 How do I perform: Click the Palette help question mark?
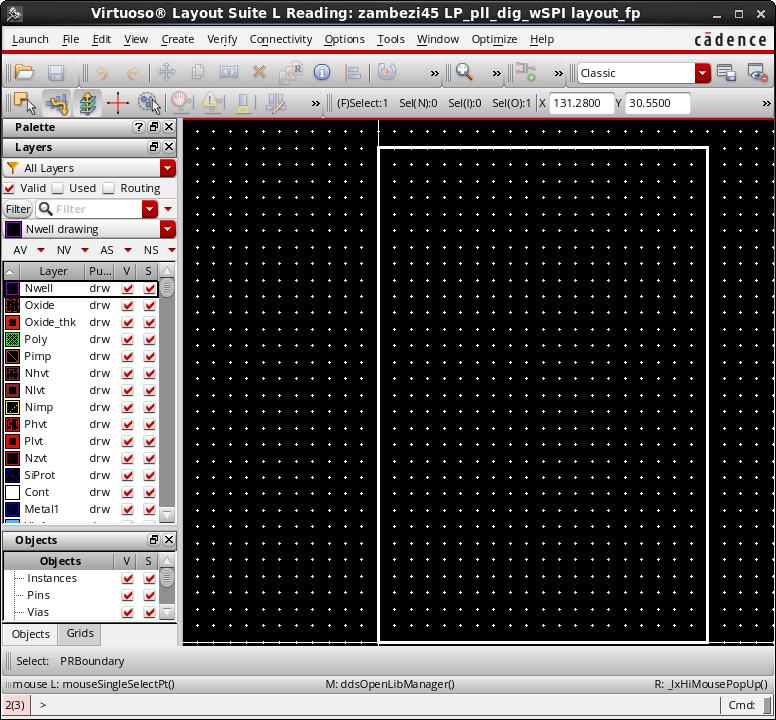point(139,127)
